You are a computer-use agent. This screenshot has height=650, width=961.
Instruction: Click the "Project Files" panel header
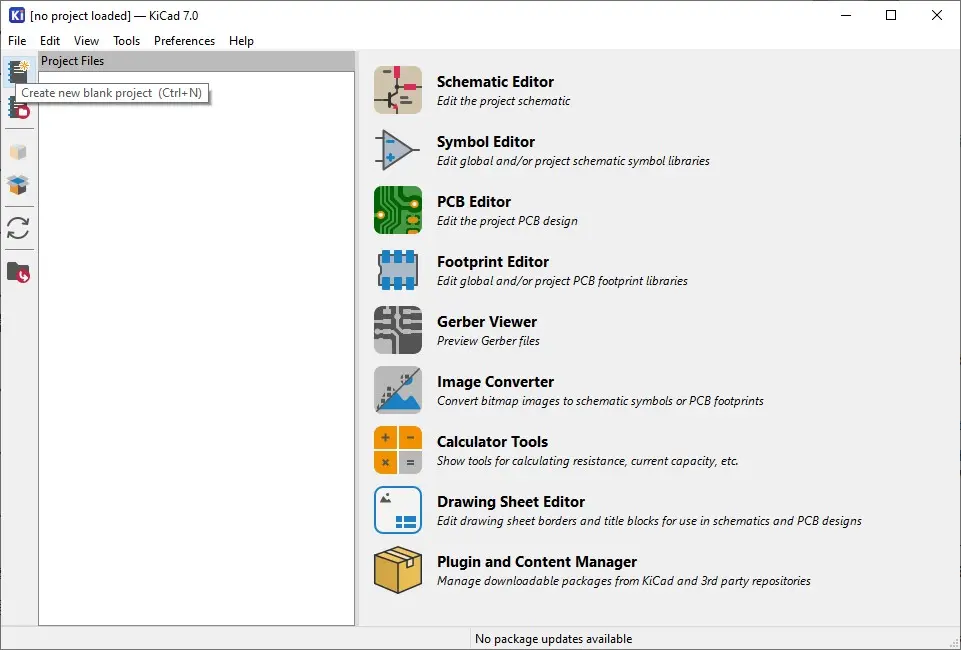[x=196, y=61]
